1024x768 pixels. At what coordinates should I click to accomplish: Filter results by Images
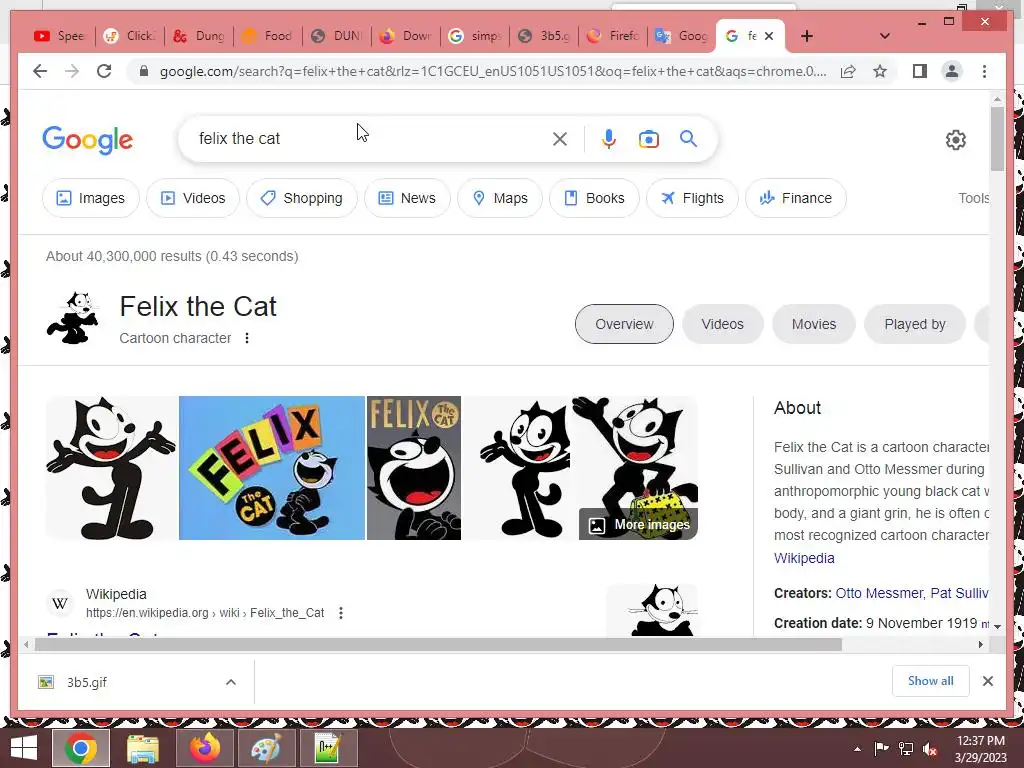click(91, 198)
